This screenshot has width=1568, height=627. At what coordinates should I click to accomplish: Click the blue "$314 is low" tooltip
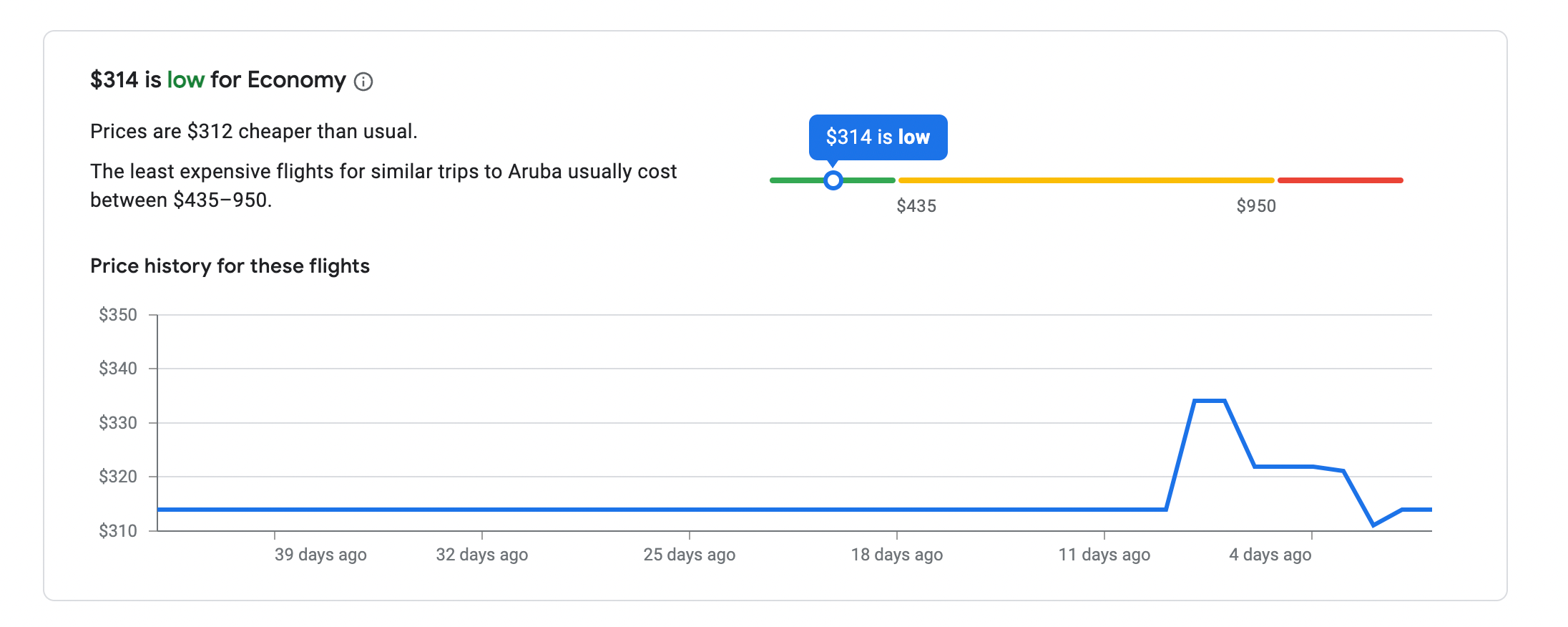coord(878,137)
